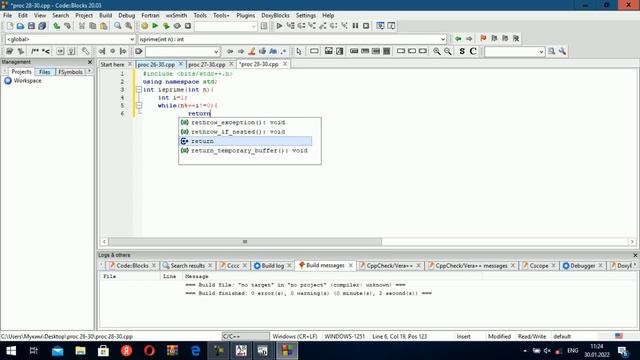
Task: Run the program with the green play icon
Action: pos(155,26)
